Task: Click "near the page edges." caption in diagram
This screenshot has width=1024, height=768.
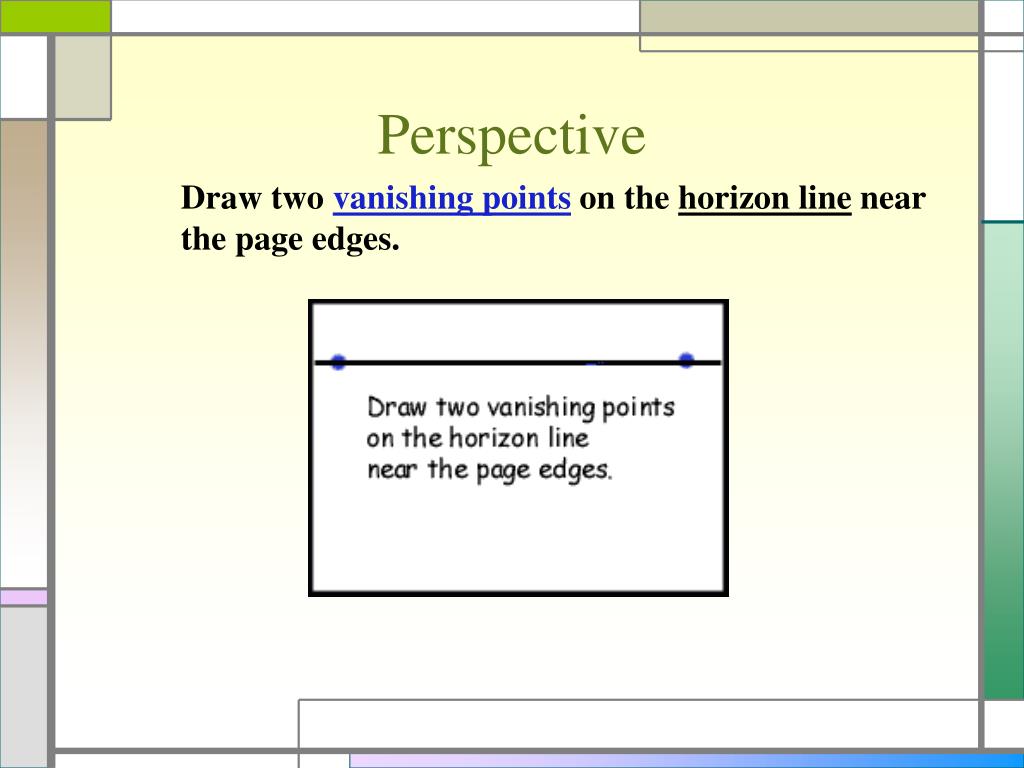Action: [489, 470]
